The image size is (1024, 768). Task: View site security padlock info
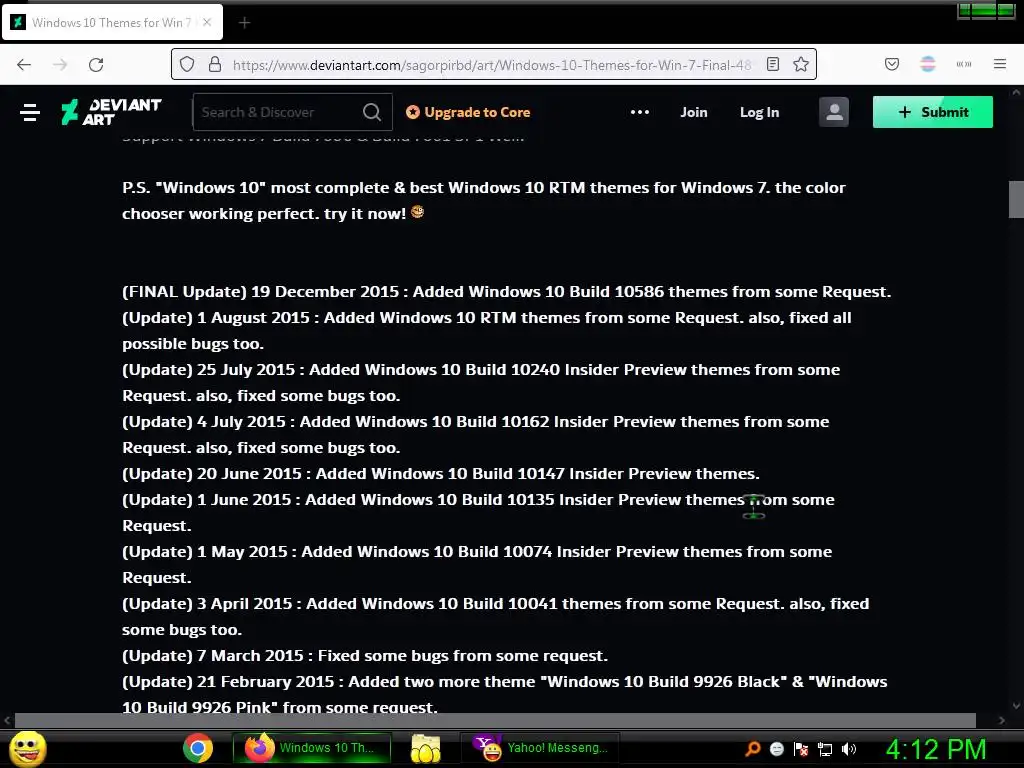(214, 64)
